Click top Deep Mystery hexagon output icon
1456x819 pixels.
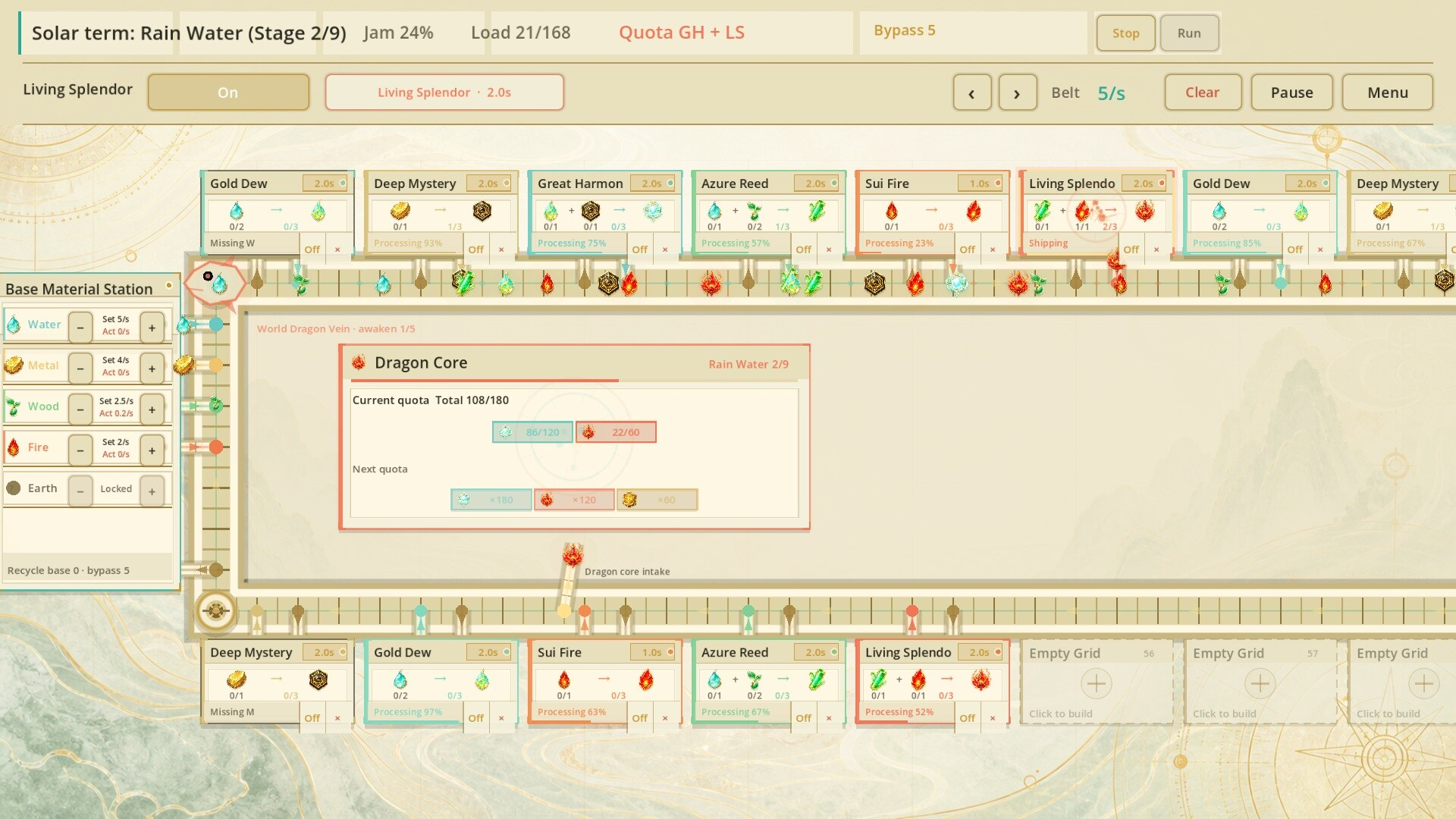click(482, 211)
